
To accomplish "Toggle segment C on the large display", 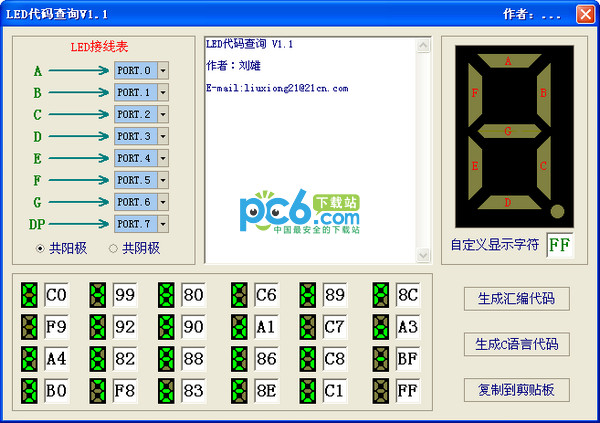I will click(x=544, y=167).
